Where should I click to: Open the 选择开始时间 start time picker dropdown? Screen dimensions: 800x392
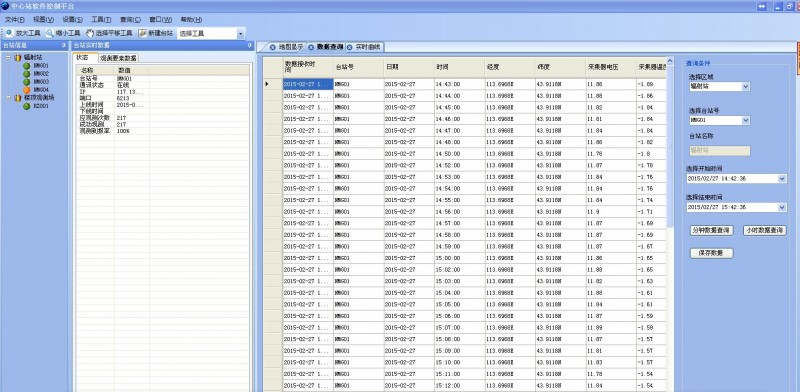pyautogui.click(x=782, y=179)
